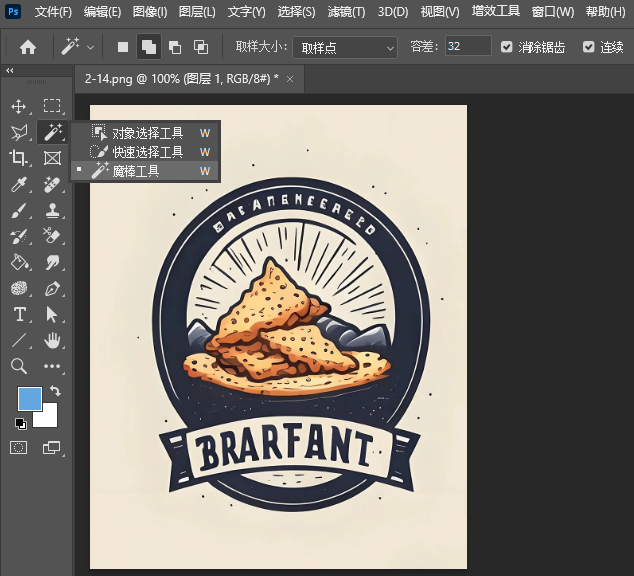634x576 pixels.
Task: Click the 容差 tolerance input field
Action: tap(467, 47)
